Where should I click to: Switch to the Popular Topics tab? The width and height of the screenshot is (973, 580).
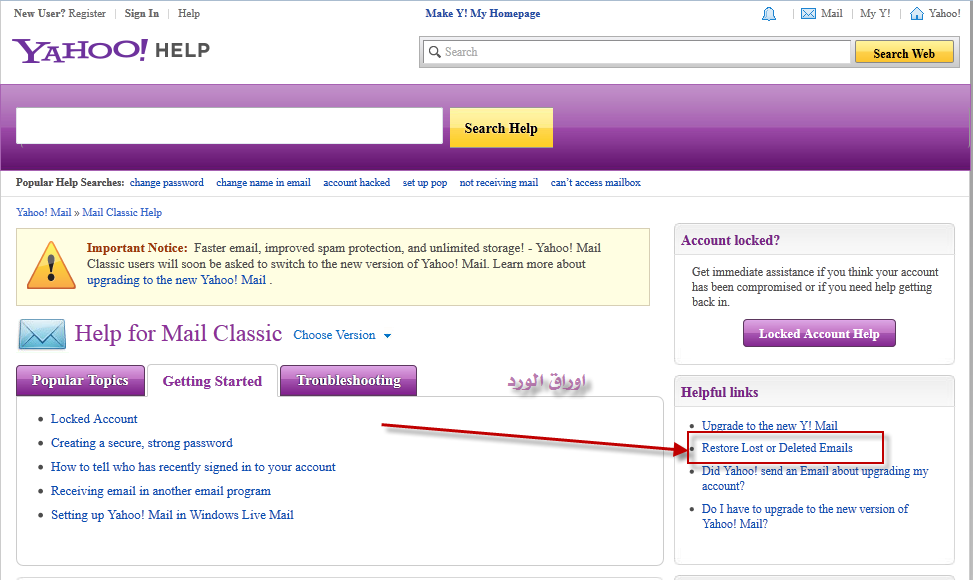point(80,380)
